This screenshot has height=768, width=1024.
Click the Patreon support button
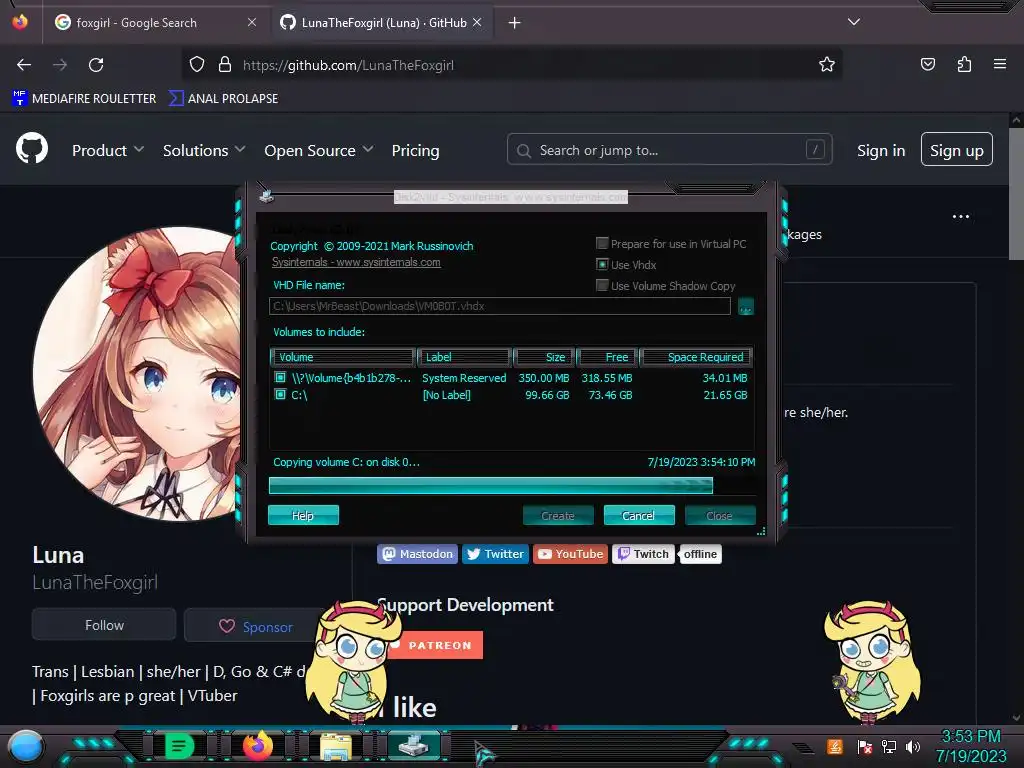pyautogui.click(x=436, y=645)
